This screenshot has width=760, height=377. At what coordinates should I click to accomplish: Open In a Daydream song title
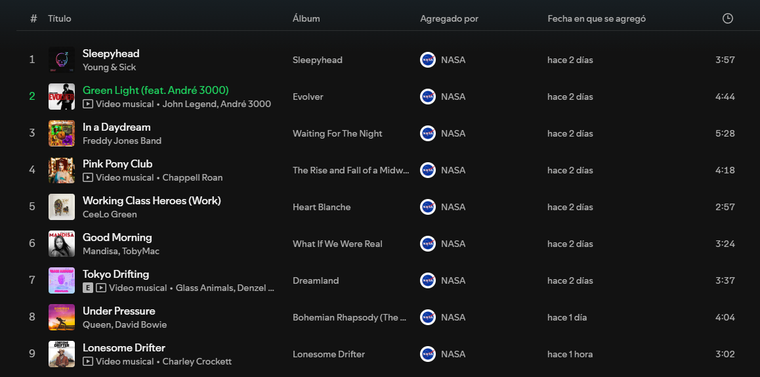click(116, 127)
